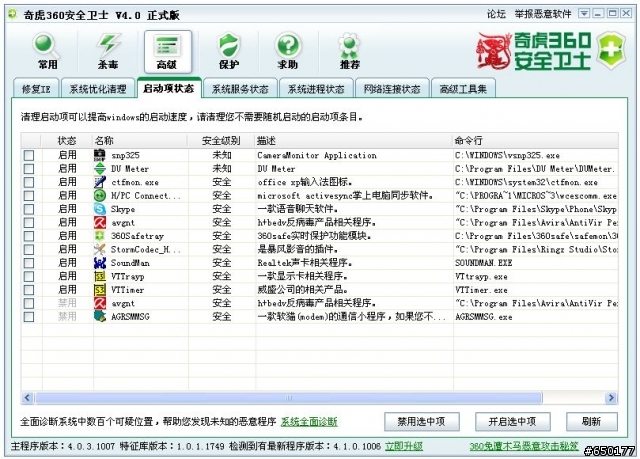Switch to the 系统服务状态 tab
Viewport: 640px width, 459px height.
click(x=240, y=89)
